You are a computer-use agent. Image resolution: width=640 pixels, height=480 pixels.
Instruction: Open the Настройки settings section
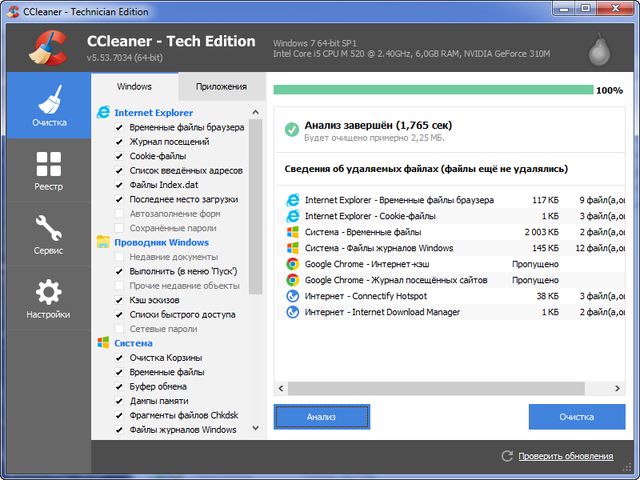tap(48, 299)
